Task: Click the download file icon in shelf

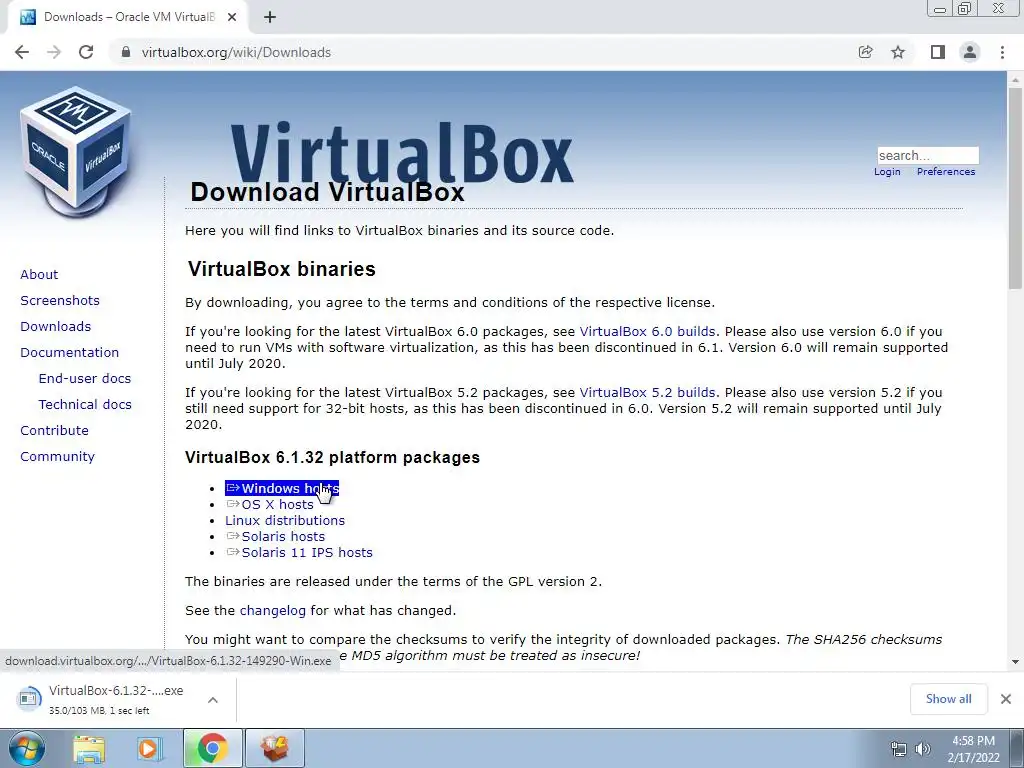Action: coord(29,698)
